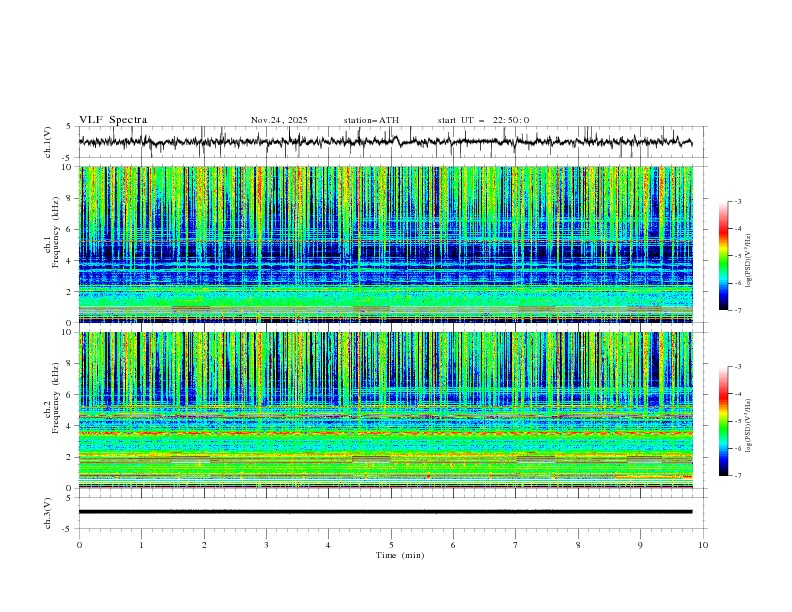Click the station=ATH label
The width and height of the screenshot is (792, 612).
coord(371,120)
